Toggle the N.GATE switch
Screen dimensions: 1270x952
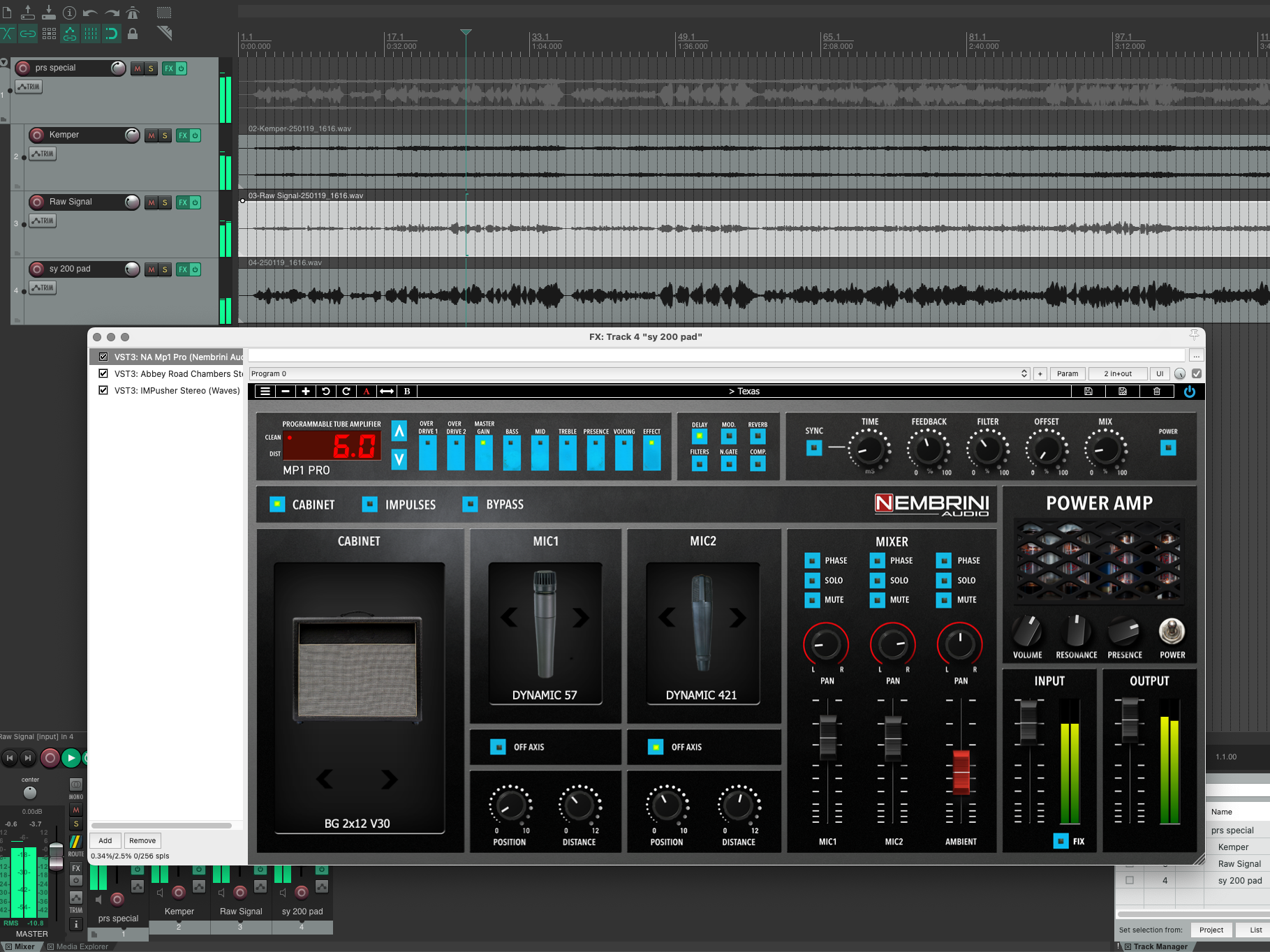click(x=728, y=463)
